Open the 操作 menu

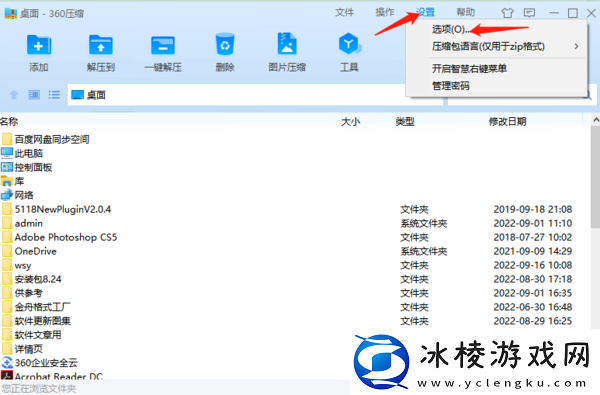click(x=385, y=12)
